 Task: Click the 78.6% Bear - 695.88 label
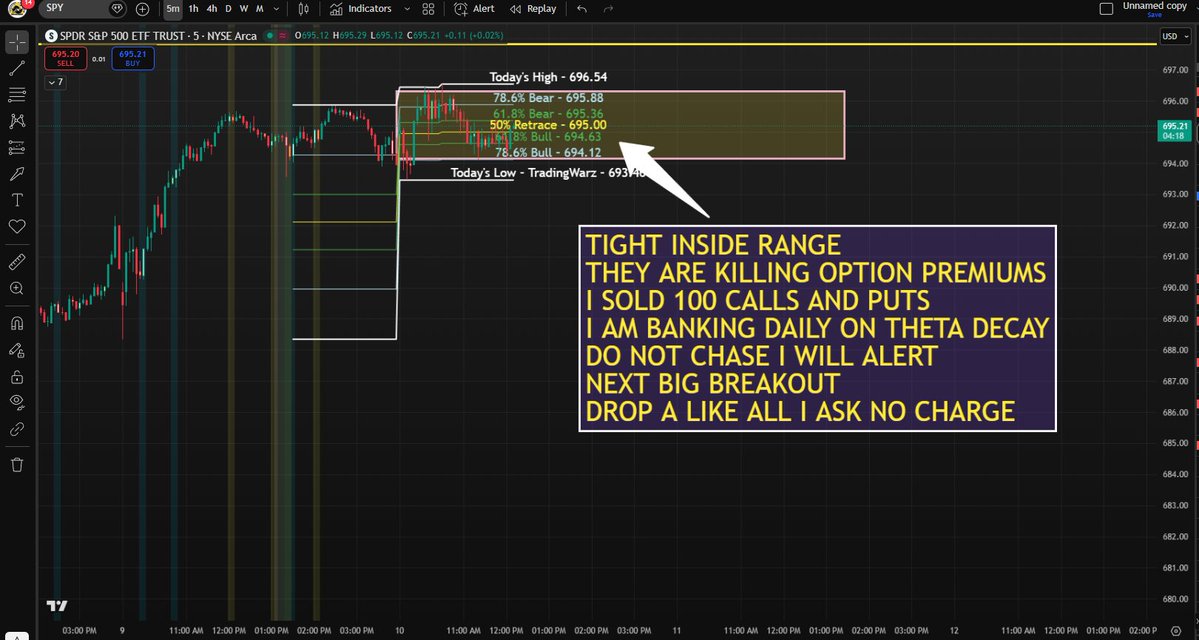[548, 98]
